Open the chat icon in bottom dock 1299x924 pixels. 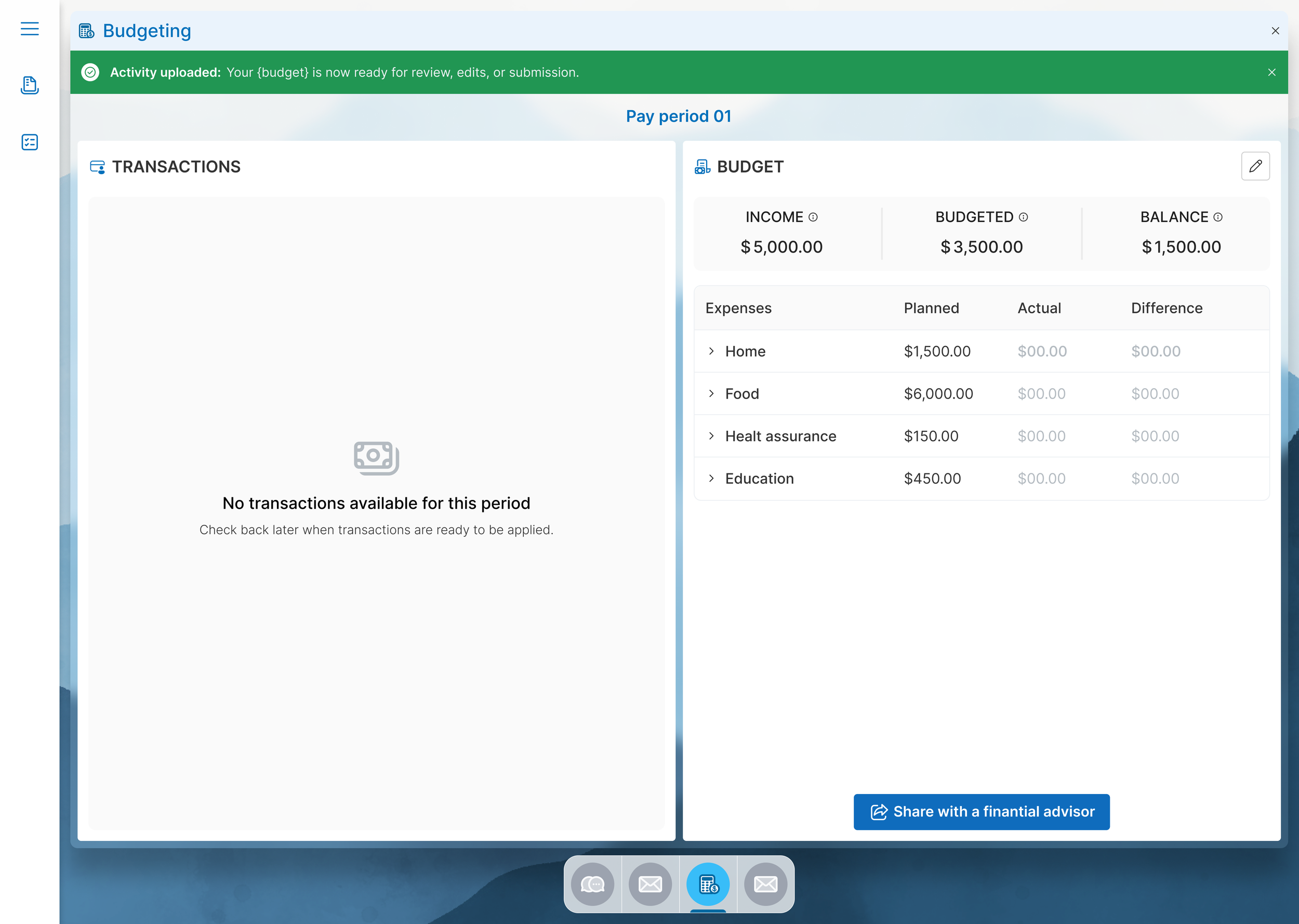pyautogui.click(x=593, y=884)
